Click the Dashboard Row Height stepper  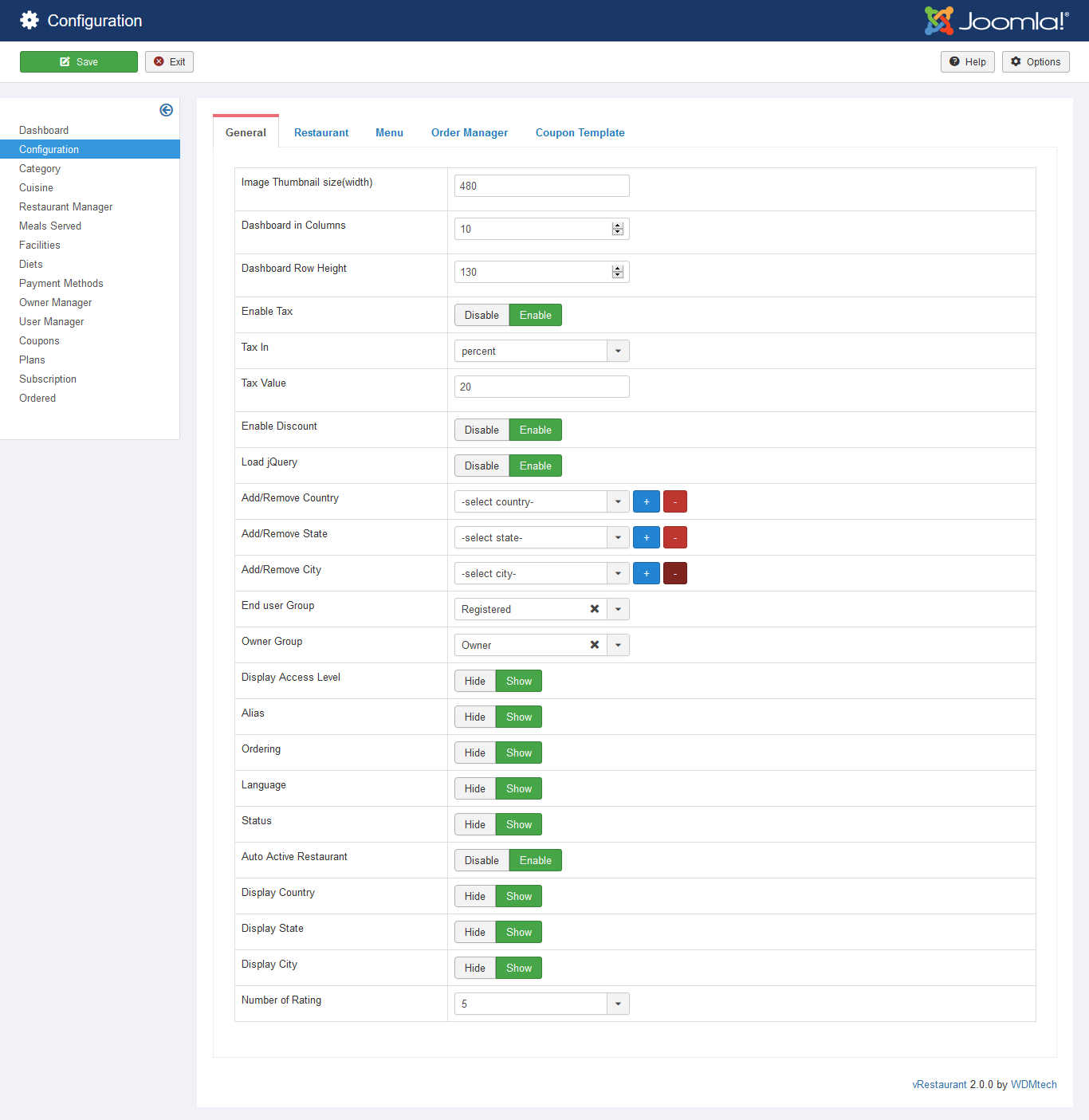(x=617, y=272)
